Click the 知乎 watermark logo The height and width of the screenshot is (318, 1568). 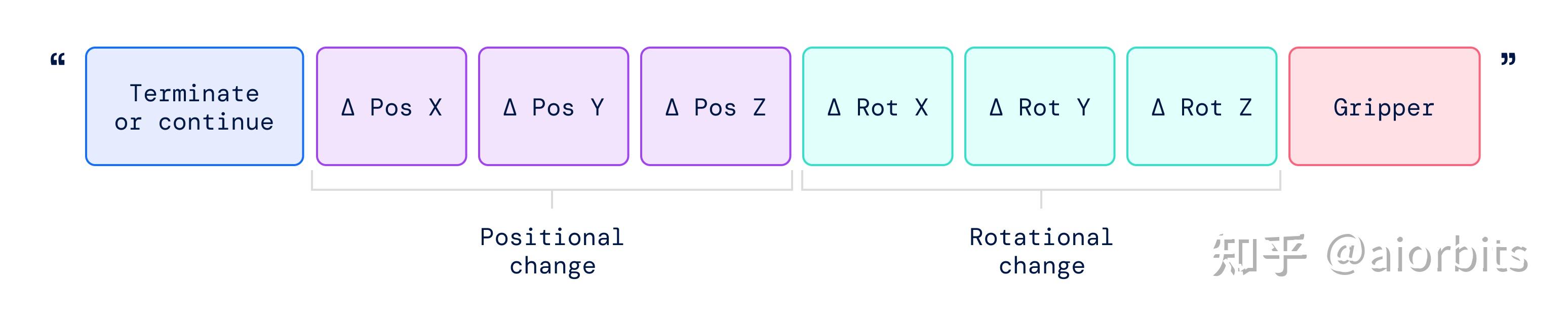[x=1259, y=255]
